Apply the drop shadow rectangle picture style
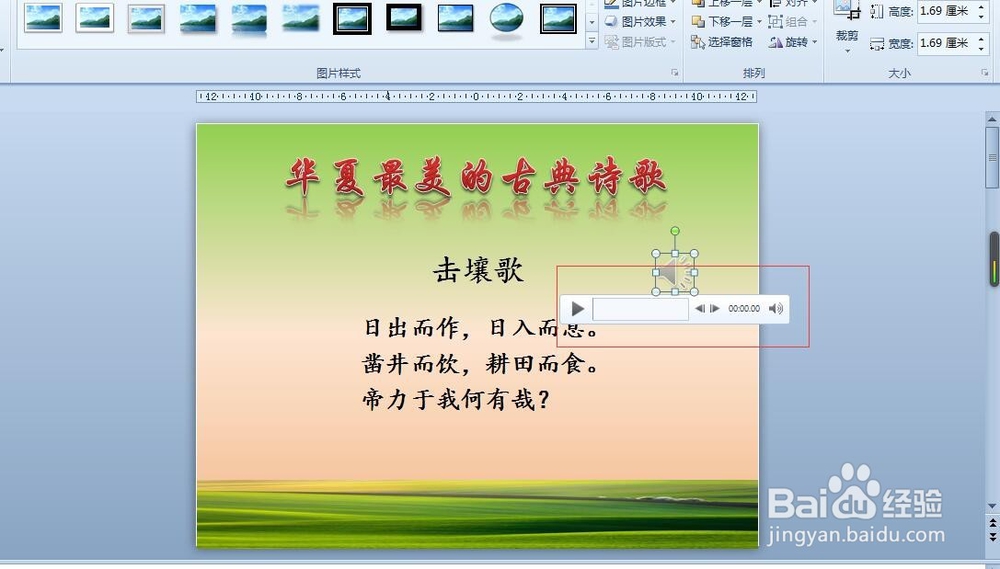 click(198, 18)
